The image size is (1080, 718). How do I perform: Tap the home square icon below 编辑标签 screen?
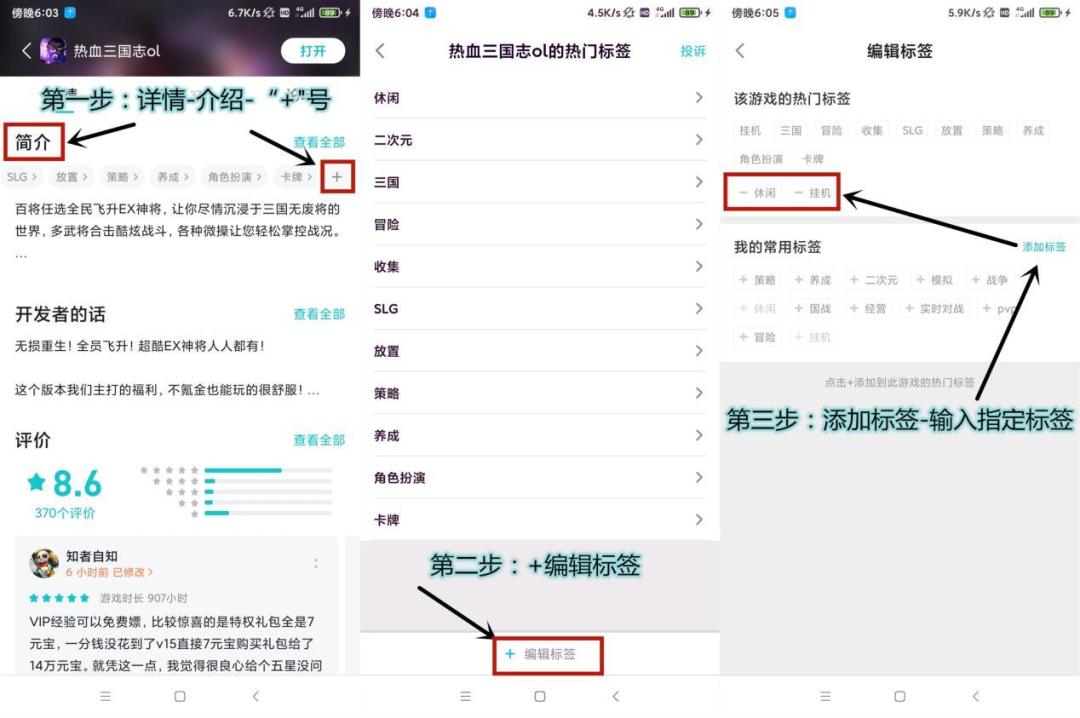point(900,697)
